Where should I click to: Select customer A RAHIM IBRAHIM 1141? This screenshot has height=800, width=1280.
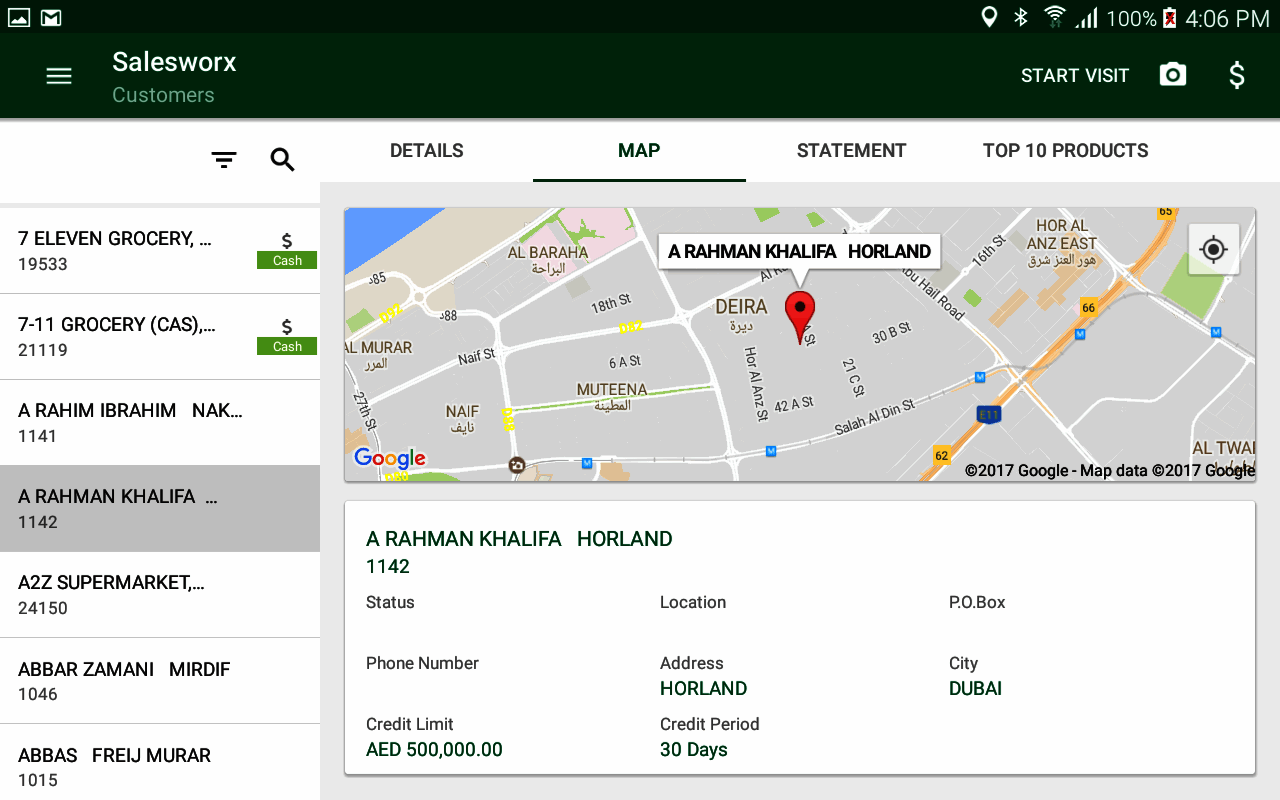[x=160, y=423]
